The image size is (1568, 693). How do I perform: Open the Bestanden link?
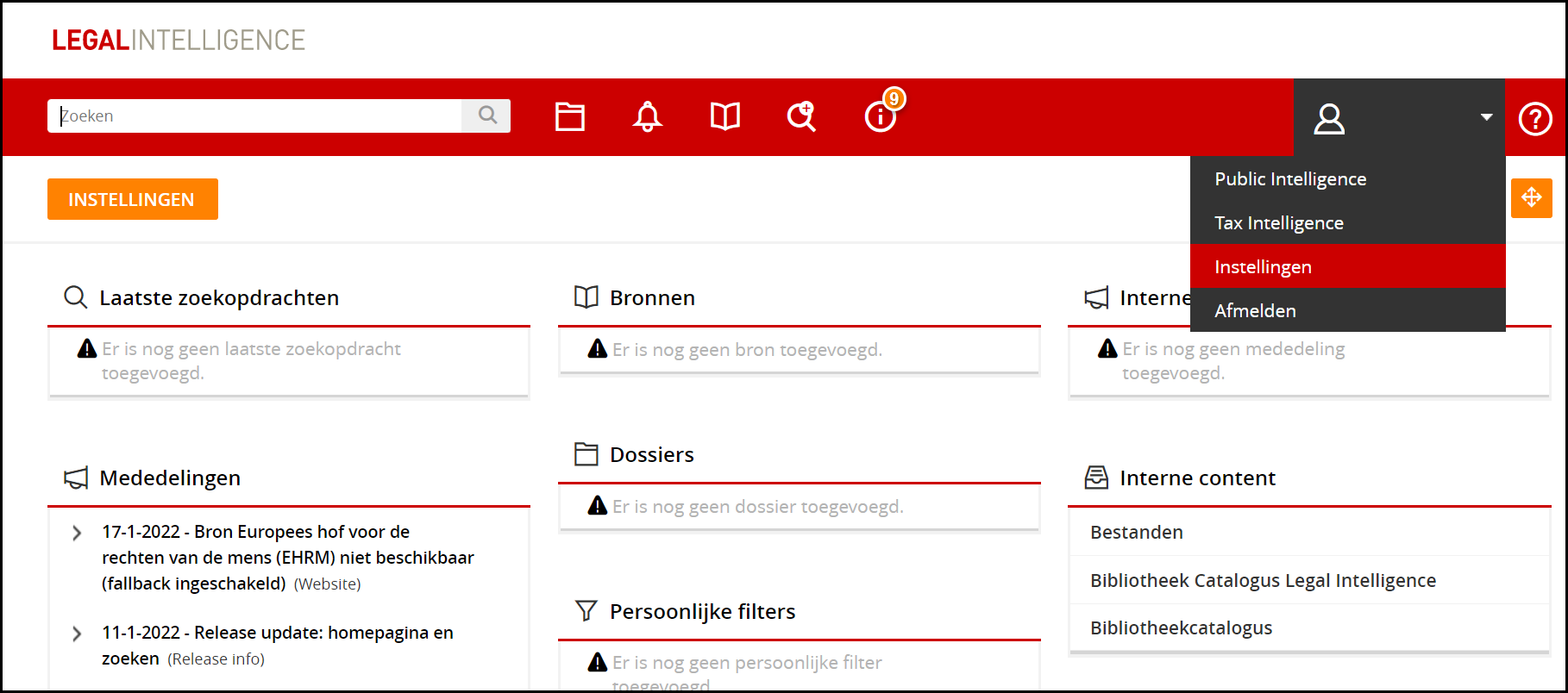tap(1137, 533)
